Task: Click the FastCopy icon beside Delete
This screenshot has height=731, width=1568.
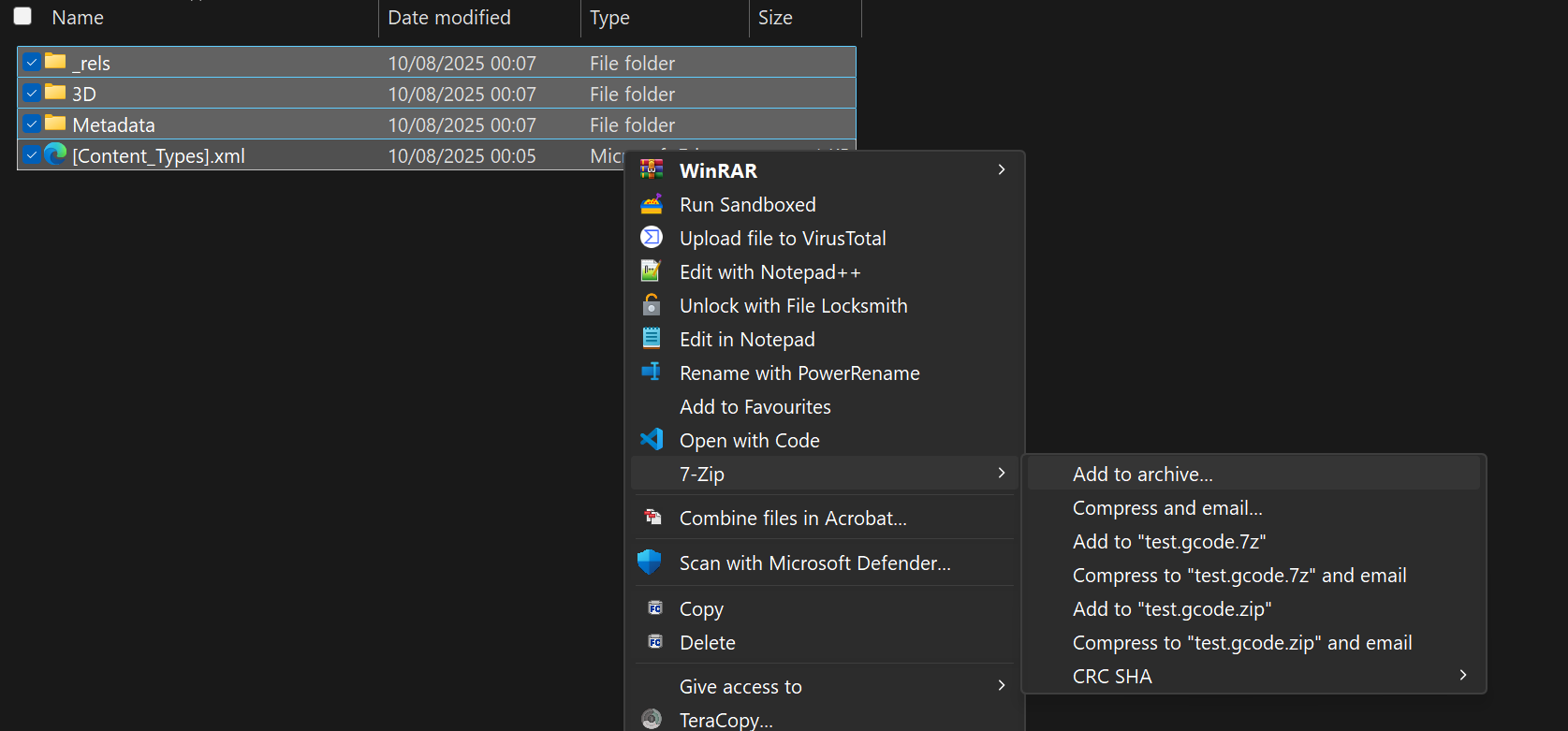Action: point(655,642)
